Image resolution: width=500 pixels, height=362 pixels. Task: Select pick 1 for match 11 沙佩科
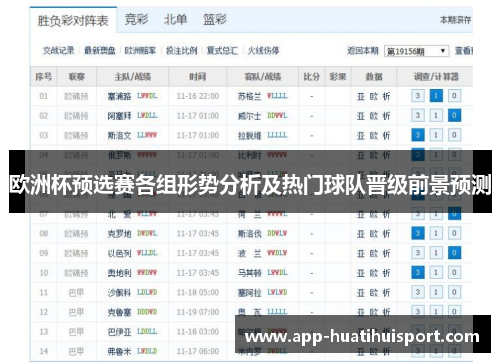pyautogui.click(x=436, y=292)
